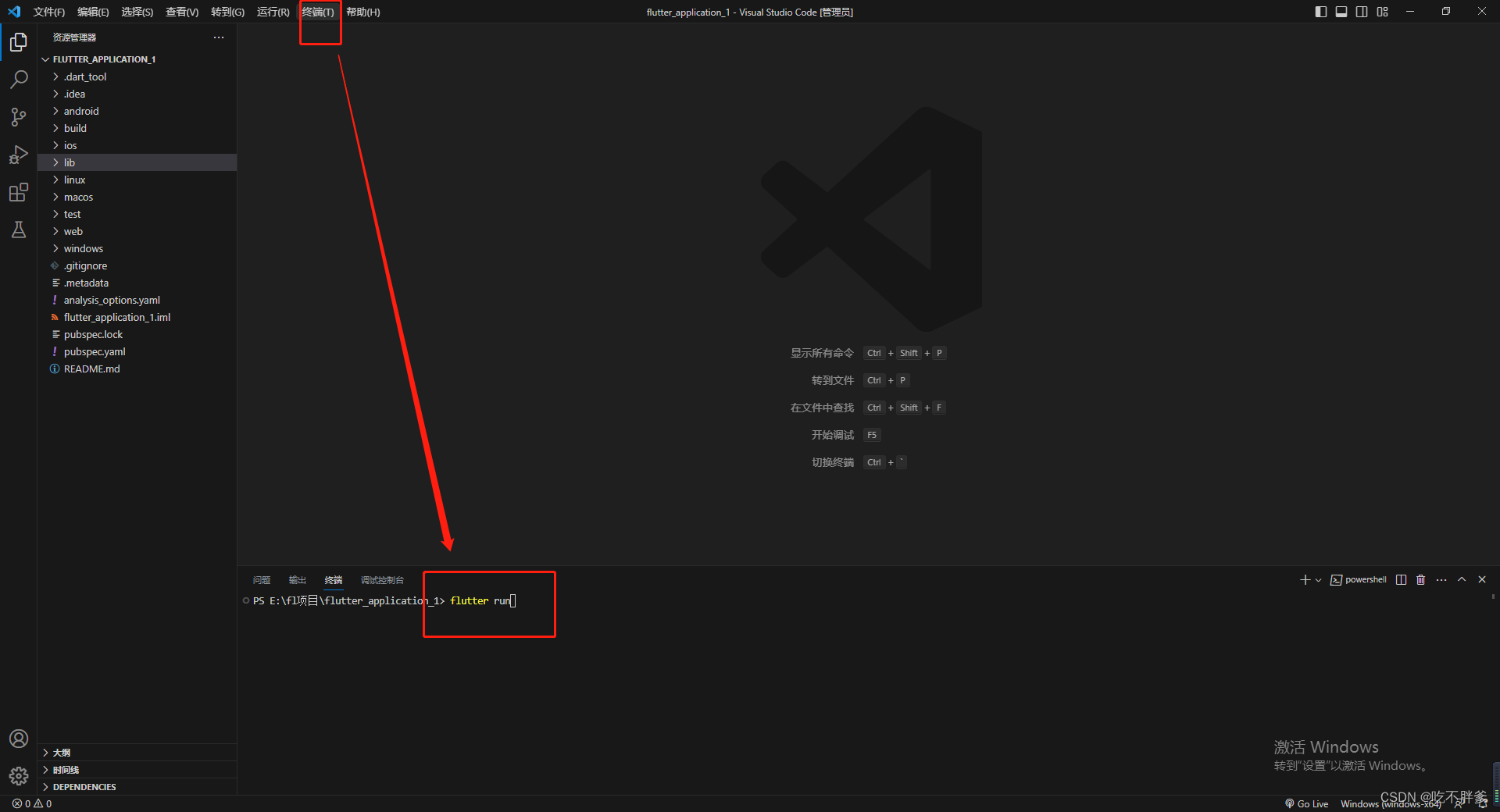Image resolution: width=1500 pixels, height=812 pixels.
Task: Open flutter_application_1.iml file
Action: [x=137, y=317]
